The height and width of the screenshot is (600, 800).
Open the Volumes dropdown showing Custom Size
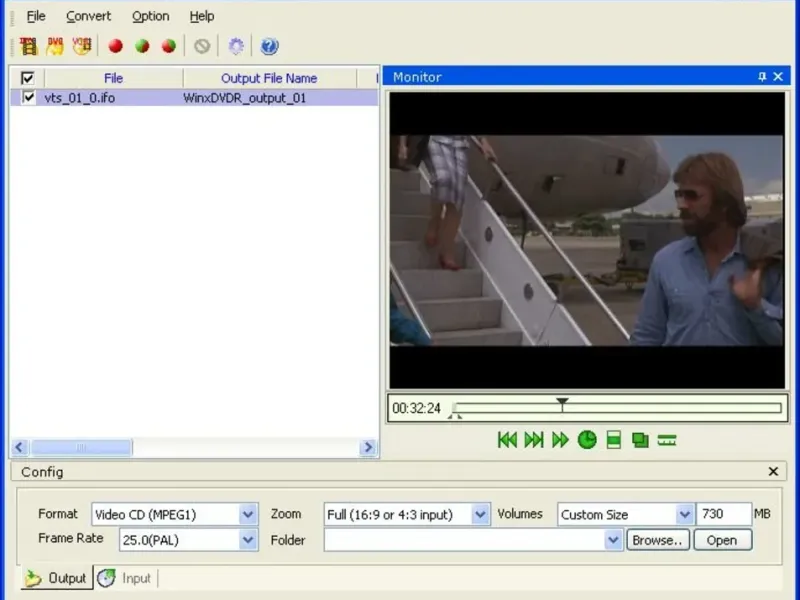[626, 514]
